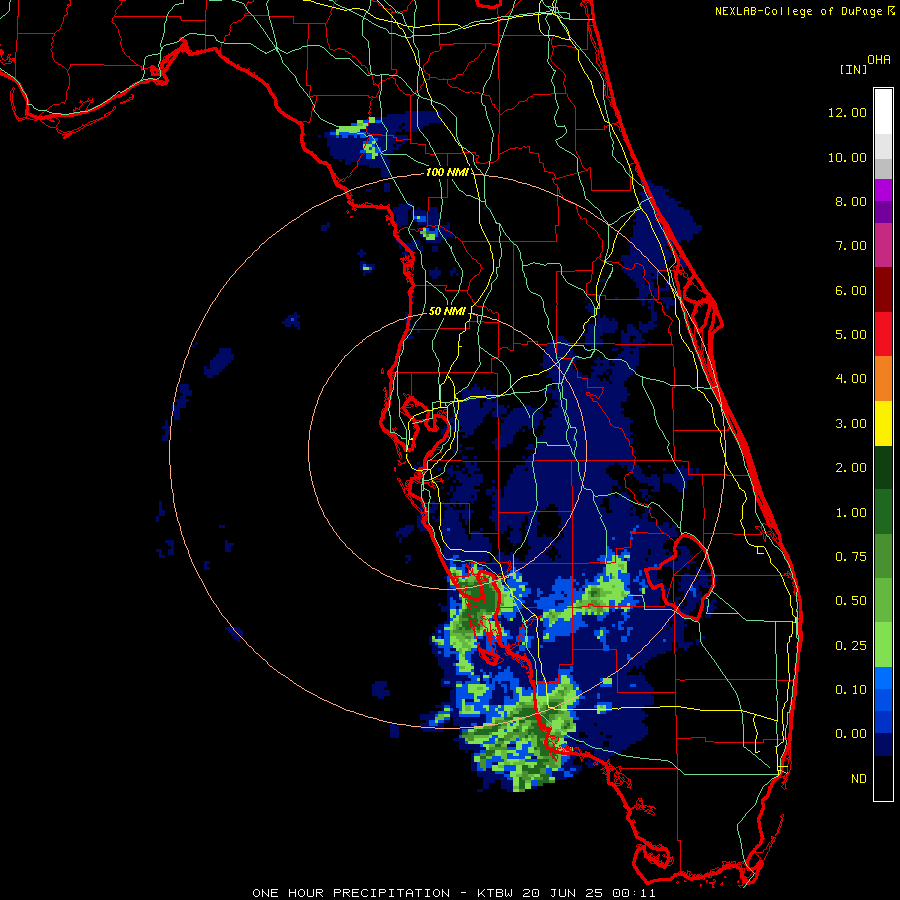Image resolution: width=900 pixels, height=900 pixels.
Task: Pick the white 12.00 color band
Action: pyautogui.click(x=883, y=111)
